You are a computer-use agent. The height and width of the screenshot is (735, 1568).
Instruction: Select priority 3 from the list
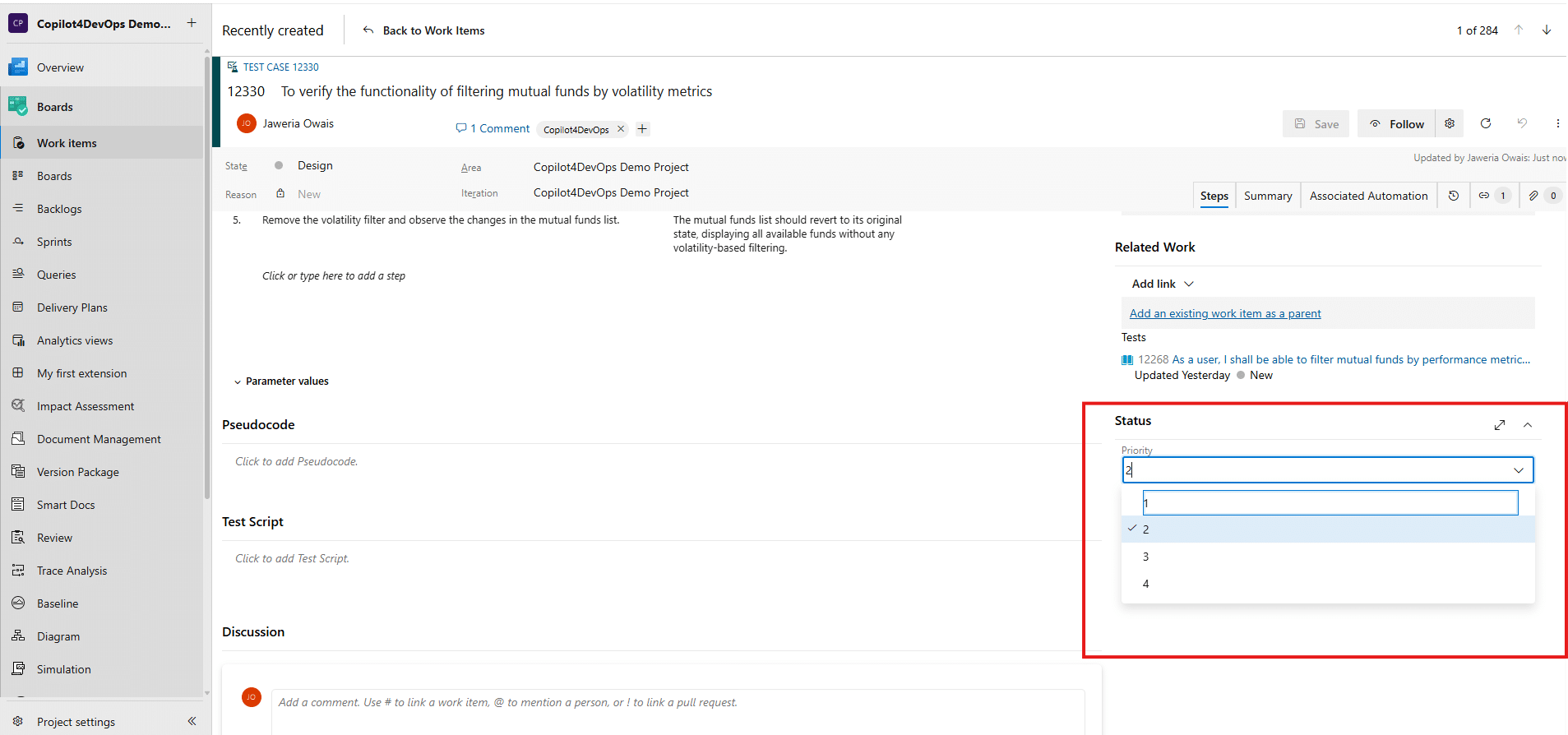pyautogui.click(x=1145, y=557)
